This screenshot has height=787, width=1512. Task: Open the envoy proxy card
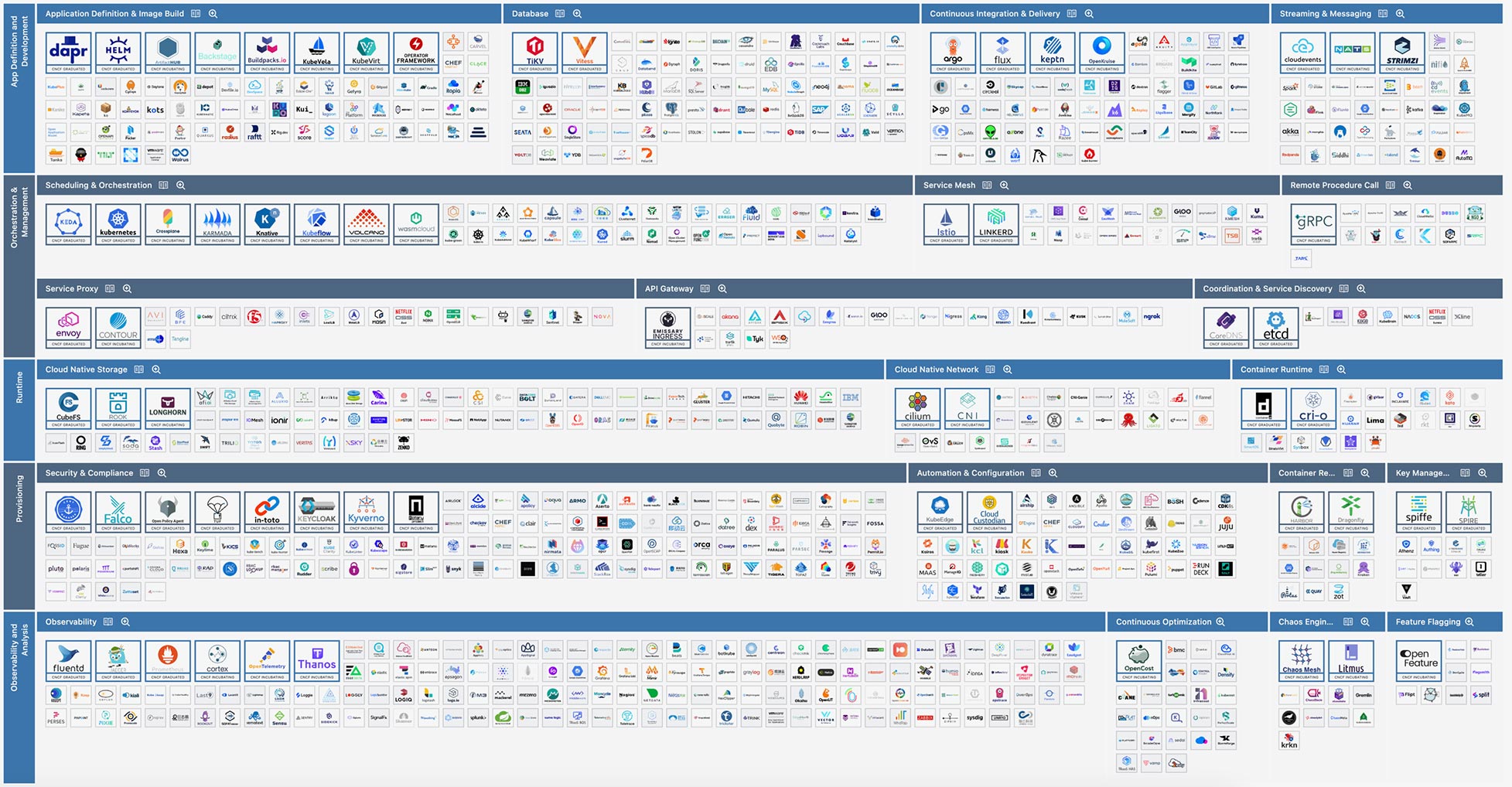coord(69,328)
